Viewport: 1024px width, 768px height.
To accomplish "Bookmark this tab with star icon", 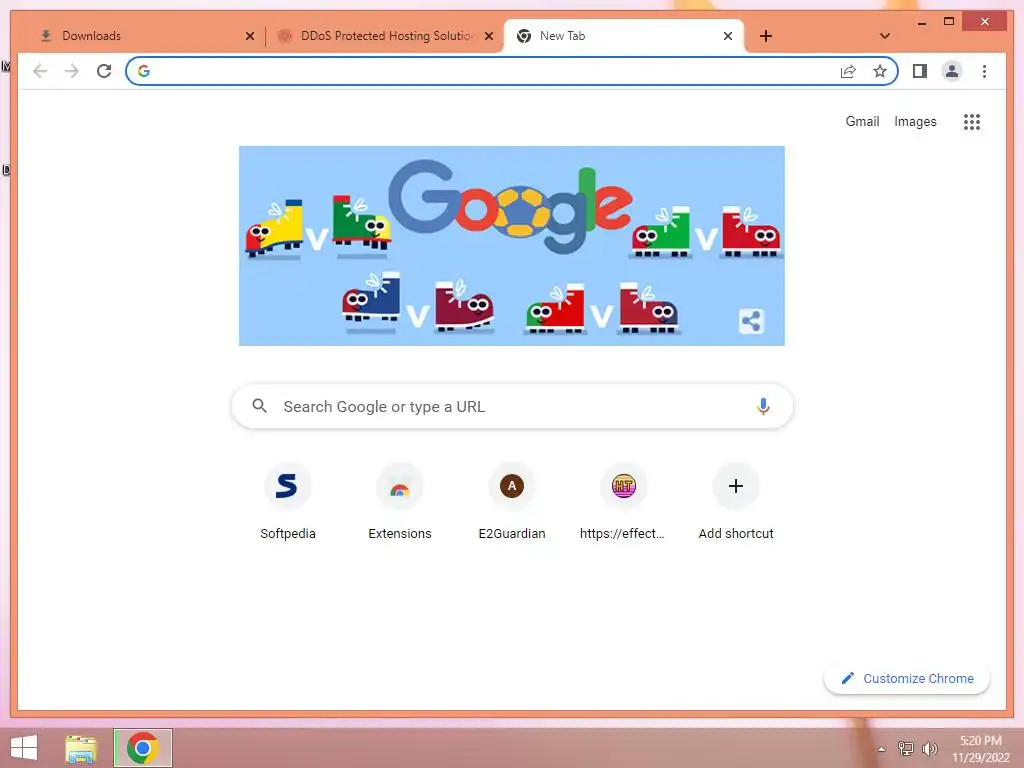I will (x=880, y=71).
